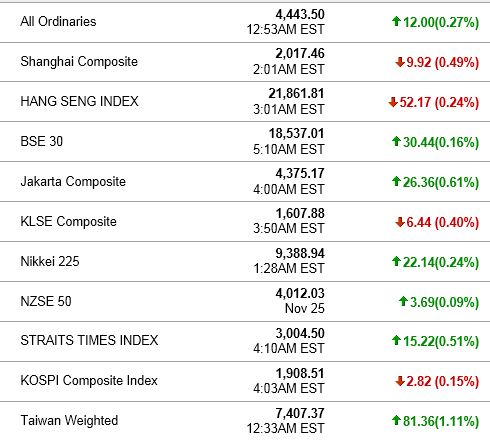Click the red down arrow for Shanghai Composite
The width and height of the screenshot is (490, 448).
pyautogui.click(x=400, y=62)
